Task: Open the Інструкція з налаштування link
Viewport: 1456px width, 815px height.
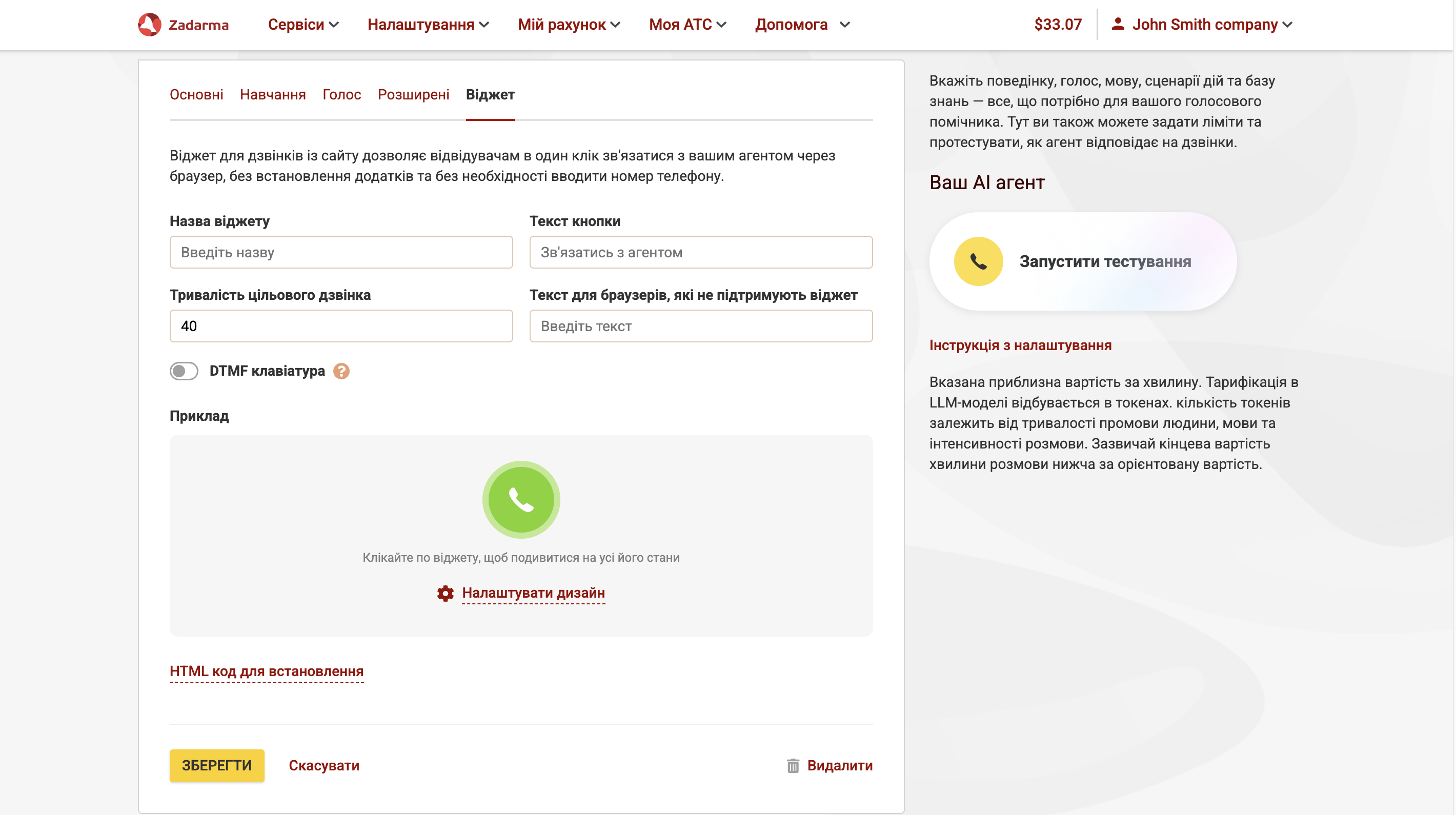Action: click(1020, 345)
